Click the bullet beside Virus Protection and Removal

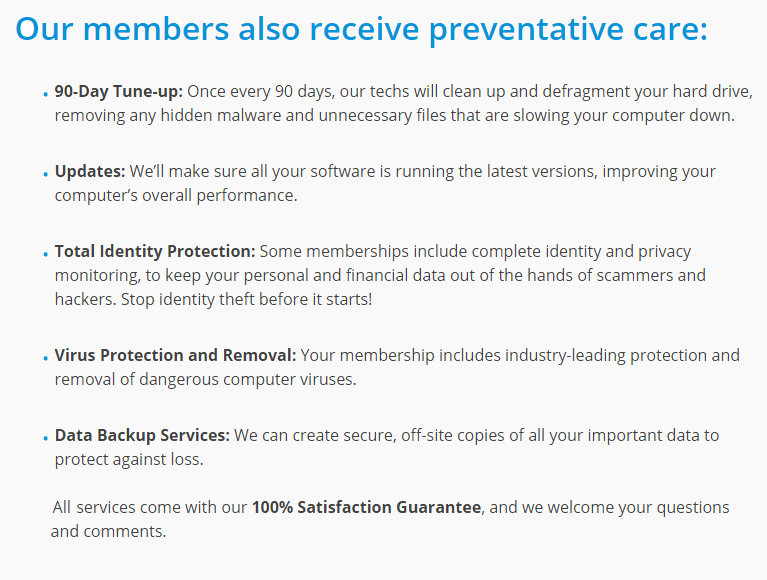click(x=45, y=357)
